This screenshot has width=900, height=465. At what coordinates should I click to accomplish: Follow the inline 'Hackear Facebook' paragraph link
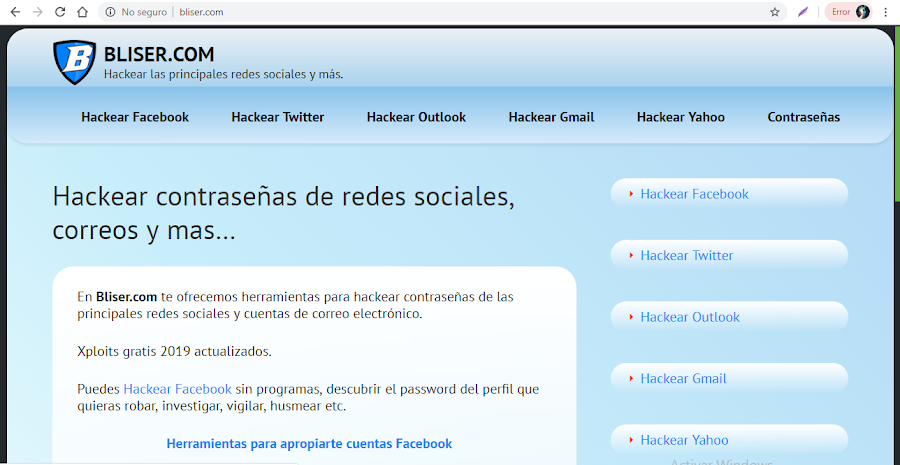coord(177,389)
